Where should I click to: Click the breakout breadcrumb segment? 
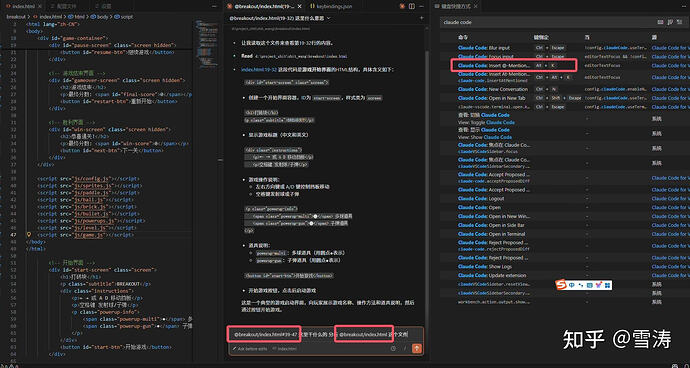[15, 16]
